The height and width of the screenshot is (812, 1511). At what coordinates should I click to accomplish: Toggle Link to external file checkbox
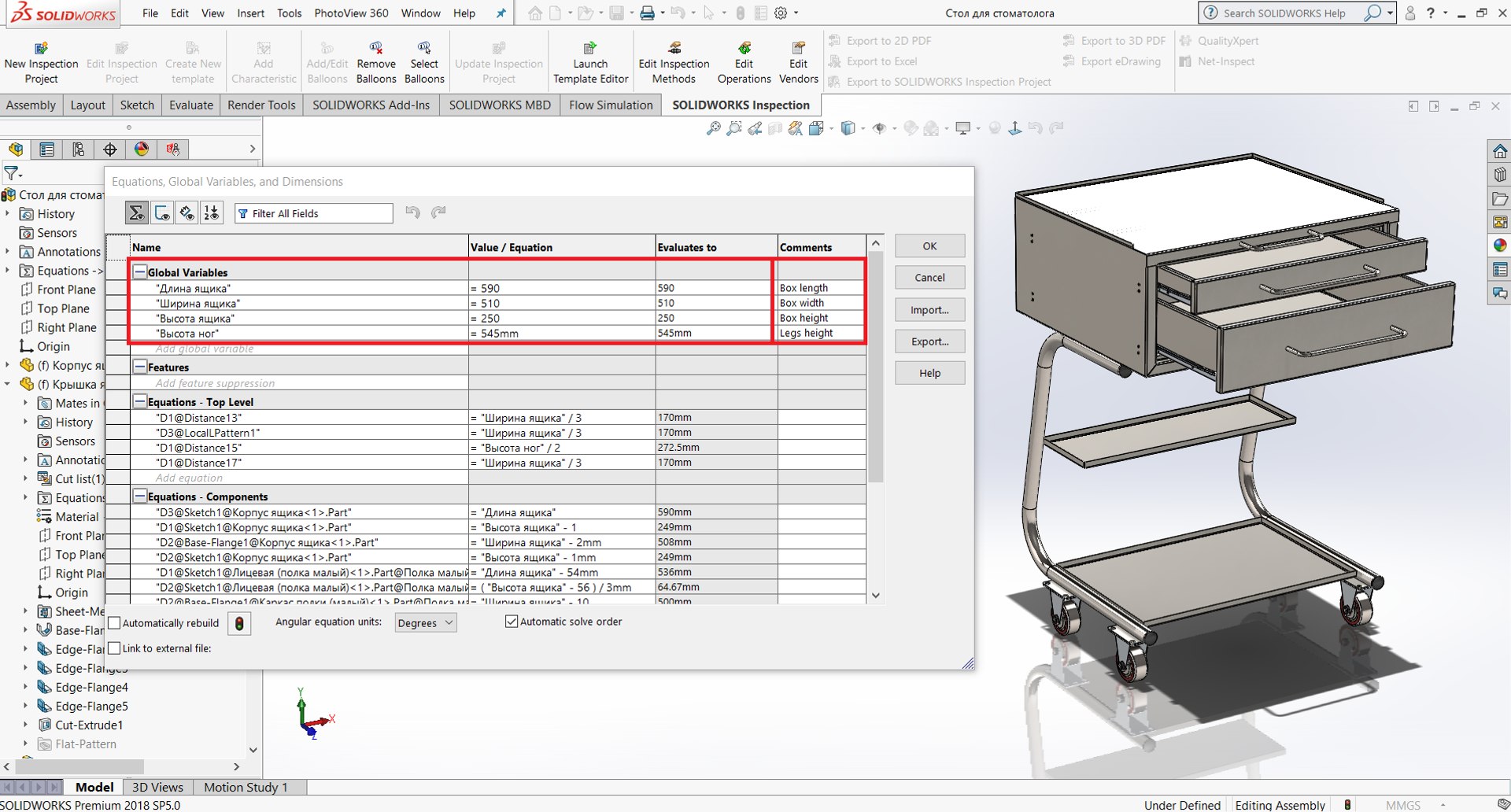coord(115,648)
